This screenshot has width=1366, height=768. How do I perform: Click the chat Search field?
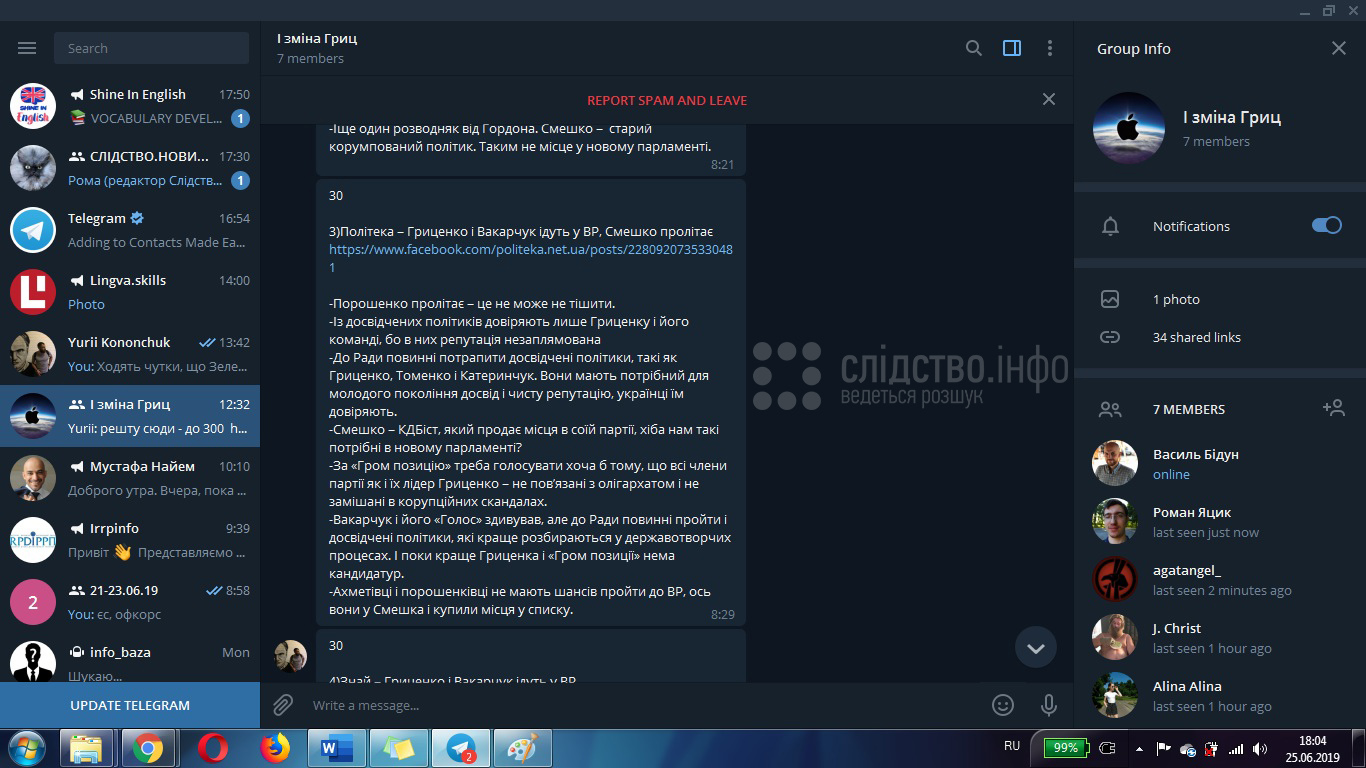pos(152,48)
